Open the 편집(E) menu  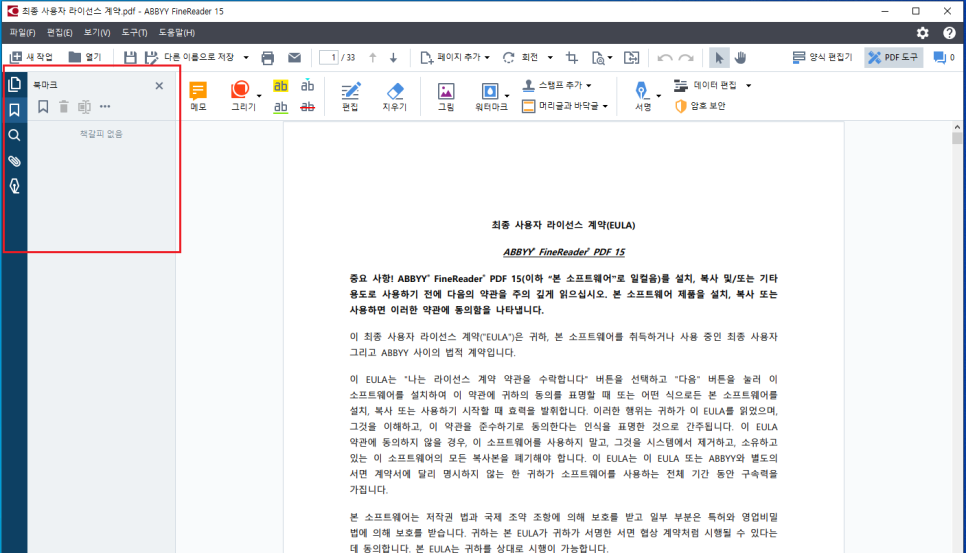coord(60,33)
